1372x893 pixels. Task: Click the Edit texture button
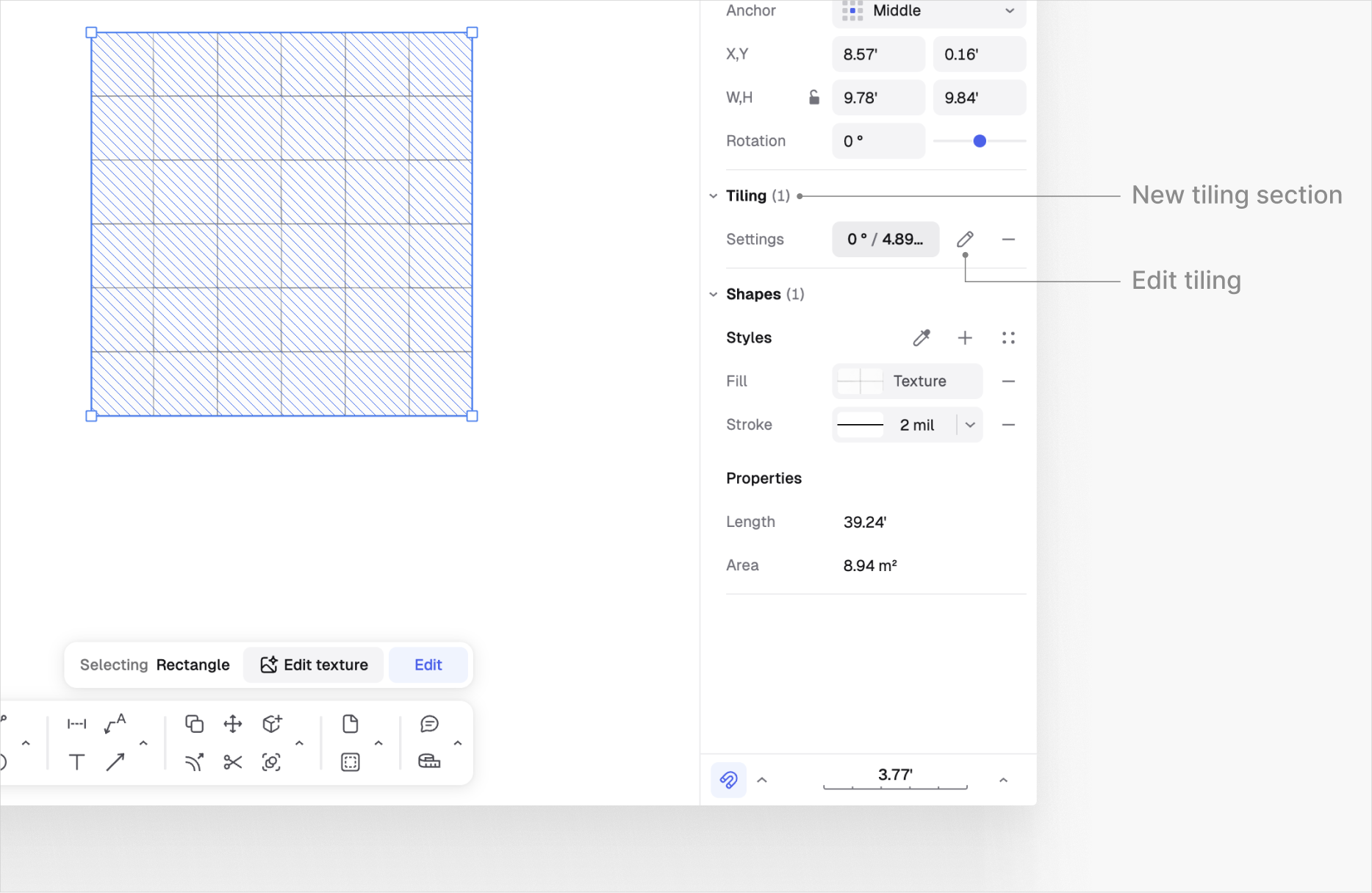(x=314, y=665)
